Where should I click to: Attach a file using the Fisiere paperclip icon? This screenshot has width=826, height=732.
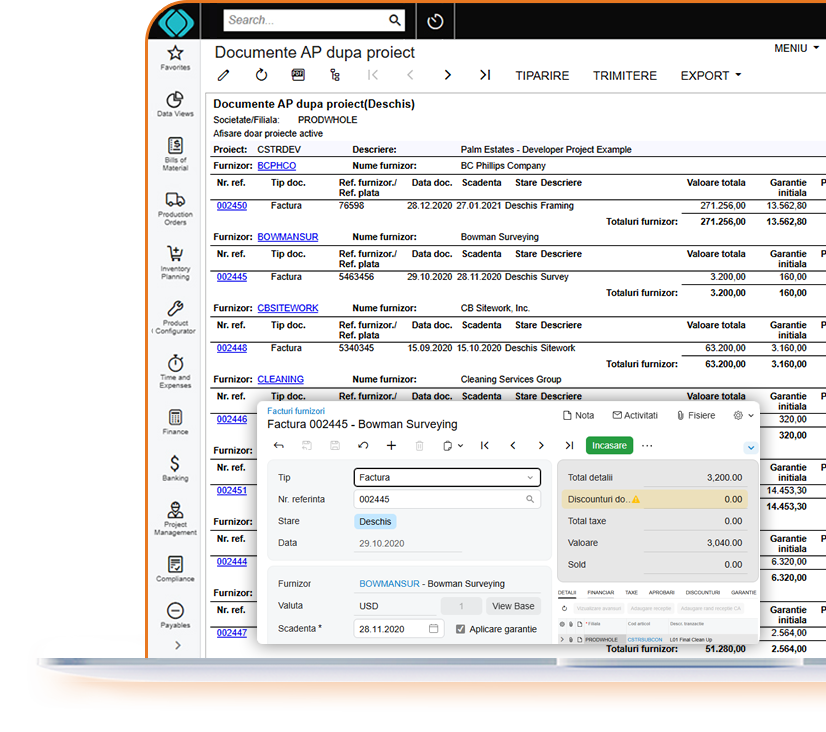click(681, 415)
